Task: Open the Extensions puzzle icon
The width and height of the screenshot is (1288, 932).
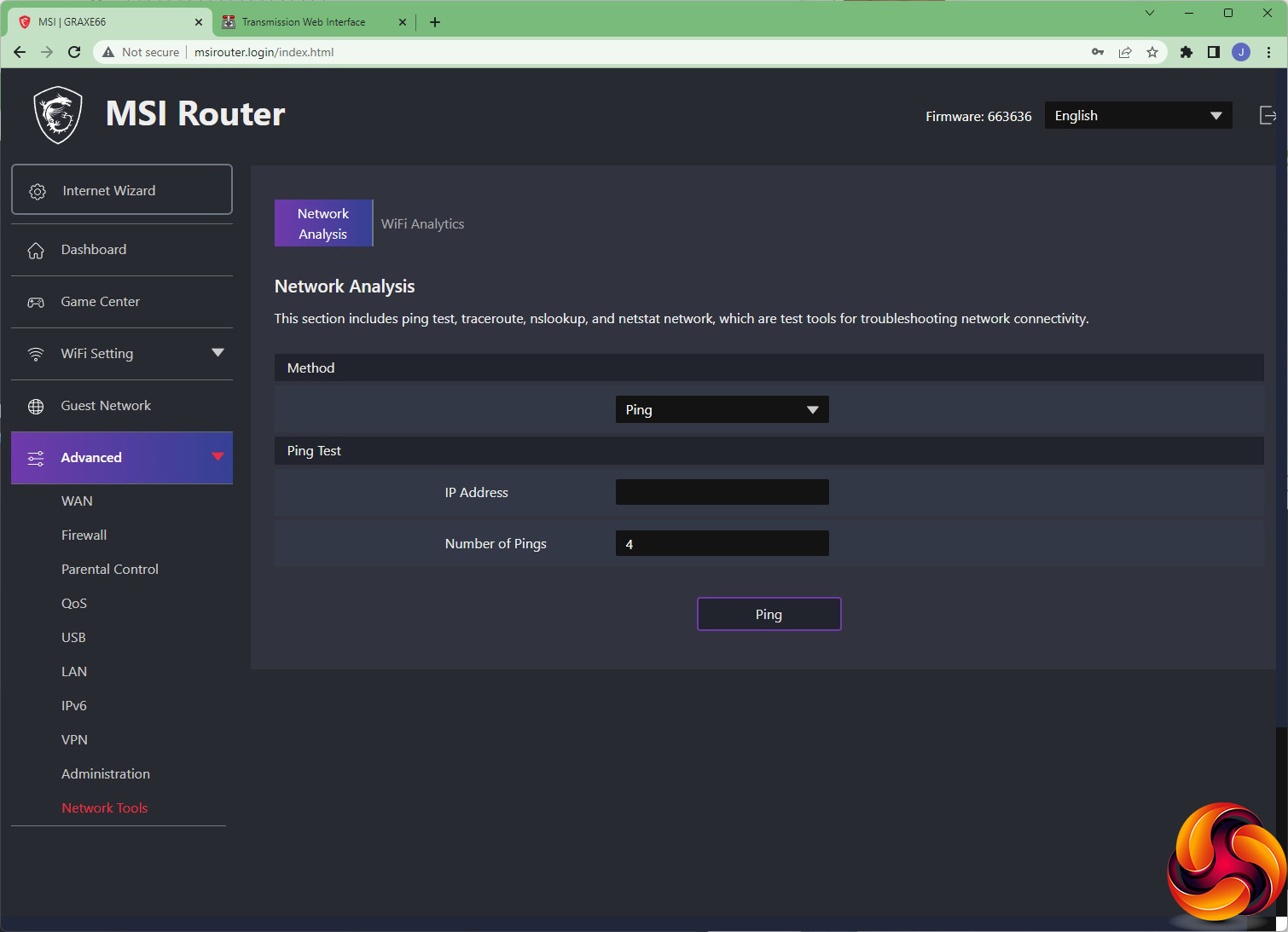Action: point(1186,52)
